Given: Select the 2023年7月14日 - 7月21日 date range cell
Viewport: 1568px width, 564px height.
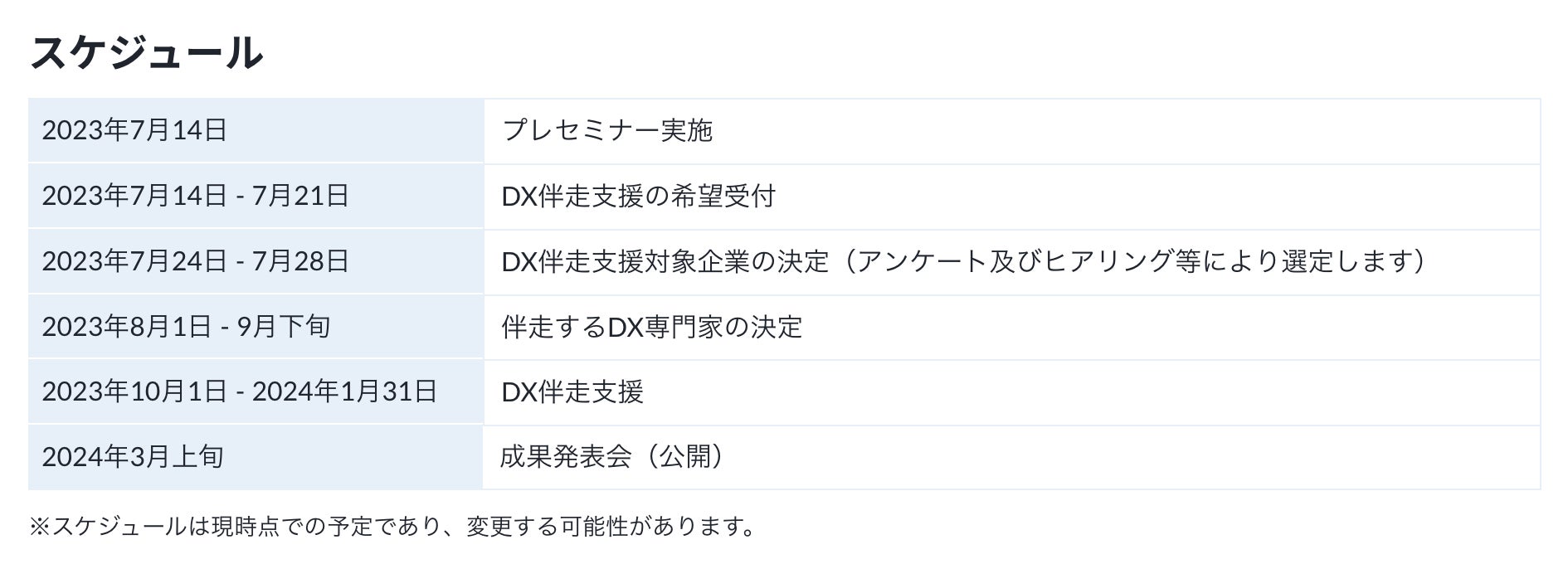Looking at the screenshot, I should [x=195, y=196].
